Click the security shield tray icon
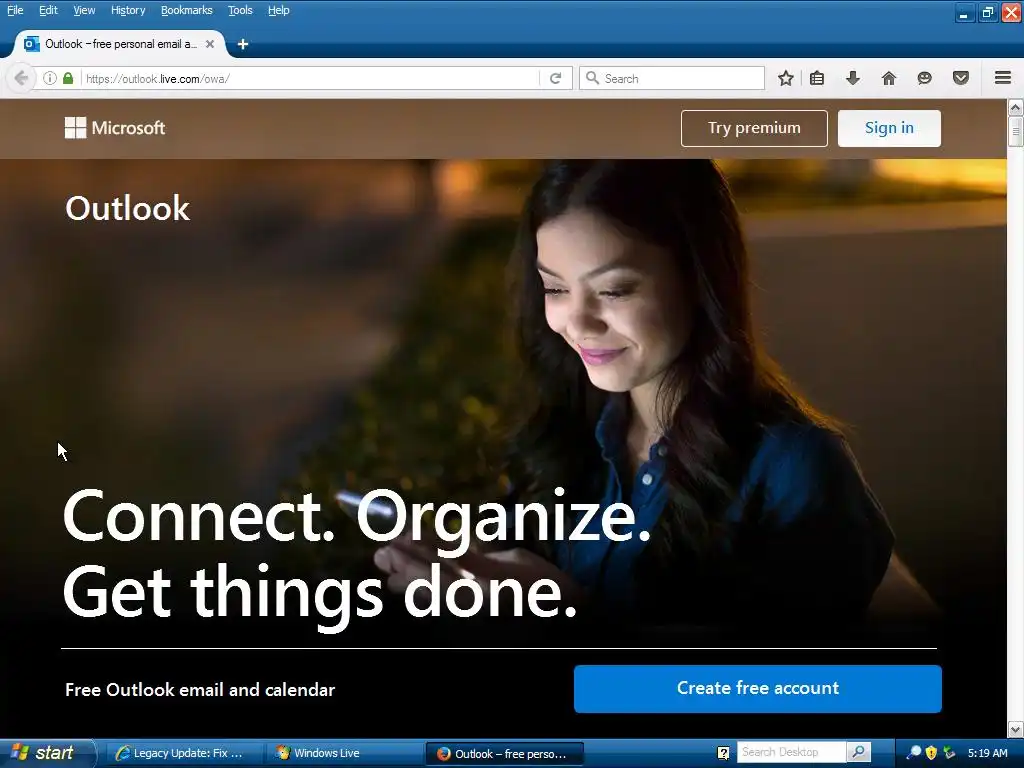The height and width of the screenshot is (768, 1024). click(x=931, y=753)
